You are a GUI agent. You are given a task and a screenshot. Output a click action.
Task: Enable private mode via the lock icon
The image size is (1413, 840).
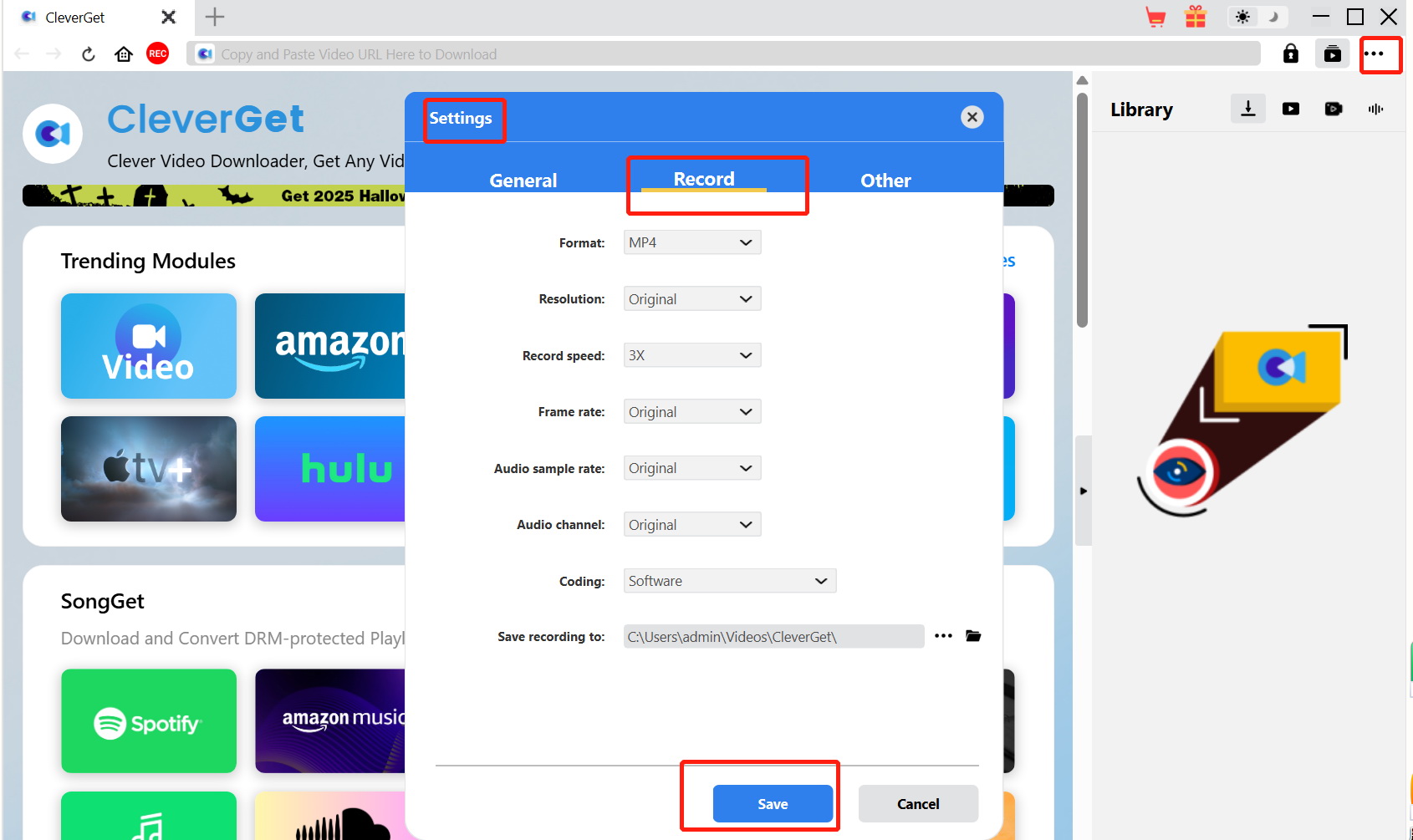[1290, 53]
